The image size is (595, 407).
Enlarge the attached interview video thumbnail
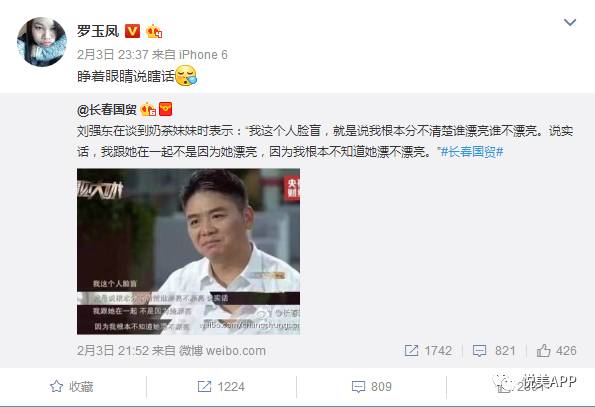(188, 251)
